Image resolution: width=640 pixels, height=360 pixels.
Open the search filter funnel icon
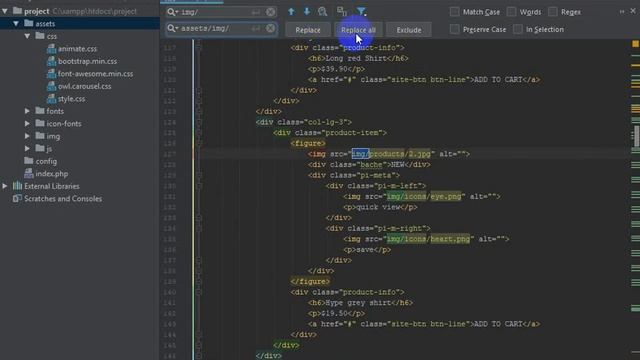point(361,11)
